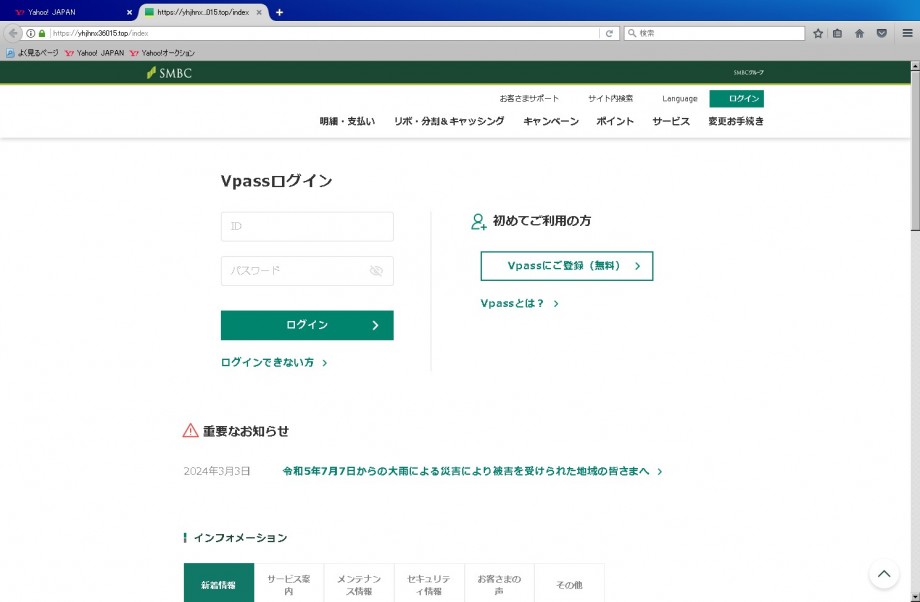The width and height of the screenshot is (920, 602).
Task: Switch to the サービス案内 tab
Action: [x=289, y=584]
